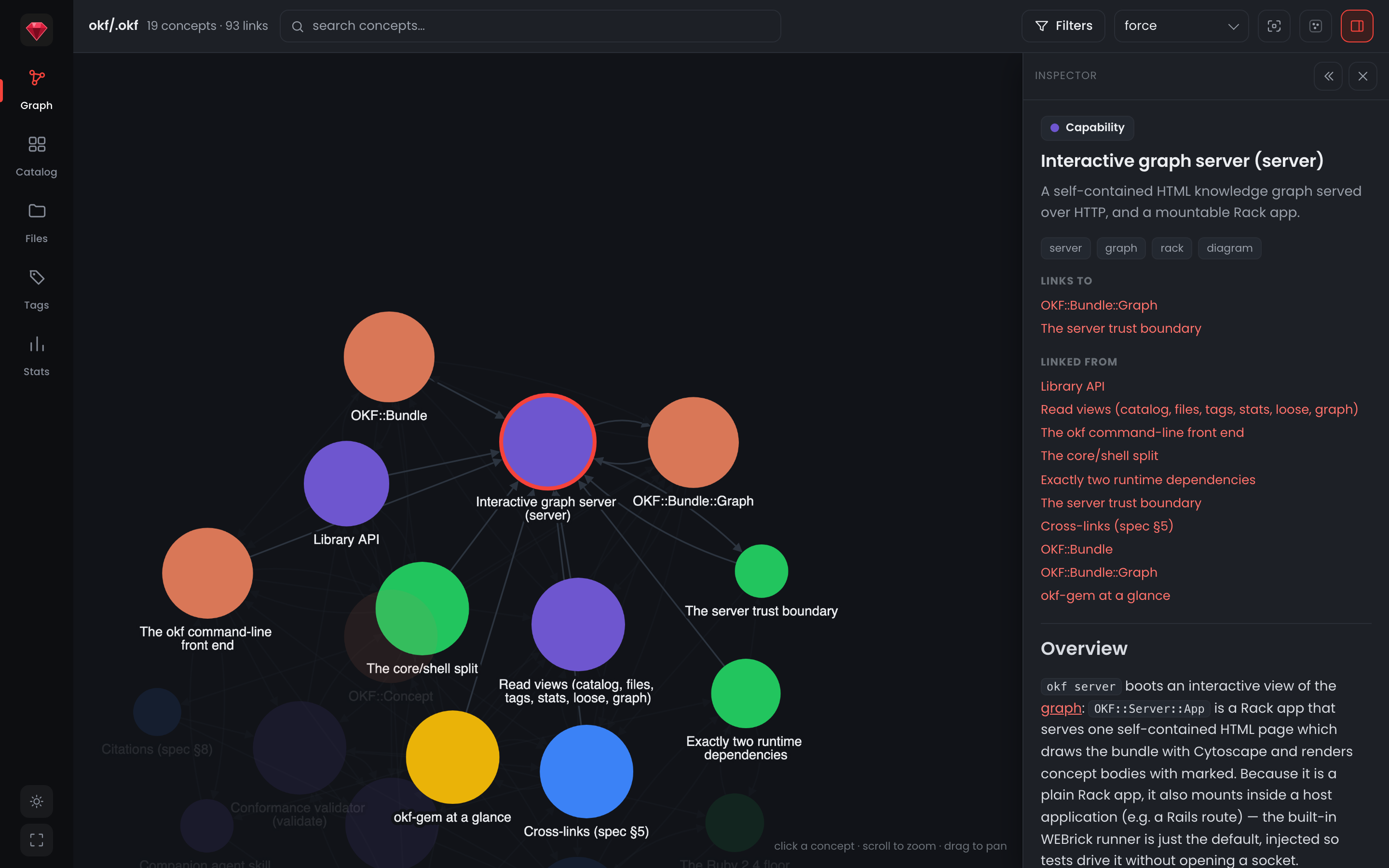Viewport: 1389px width, 868px height.
Task: Open the Filters button
Action: pyautogui.click(x=1063, y=26)
